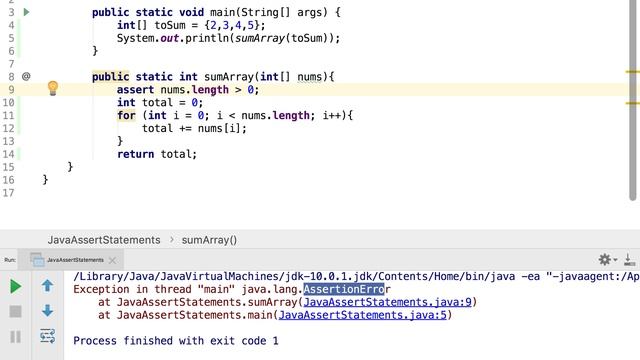This screenshot has height=360, width=640.
Task: Click sumArray() in the breadcrumb bar
Action: click(x=209, y=240)
